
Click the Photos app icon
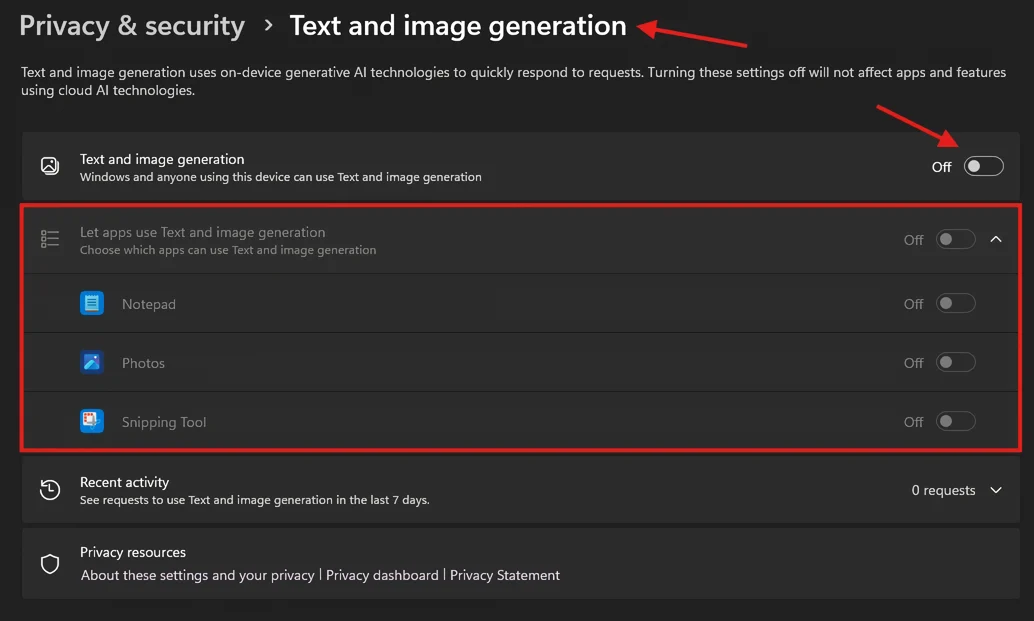[92, 362]
